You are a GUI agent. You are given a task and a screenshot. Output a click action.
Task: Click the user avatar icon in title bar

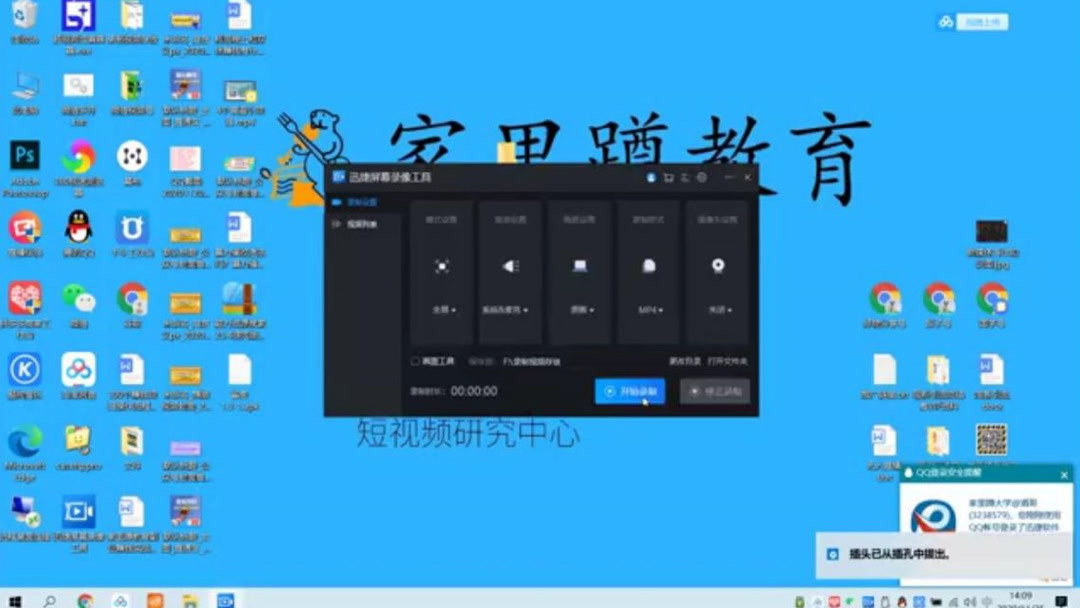653,179
